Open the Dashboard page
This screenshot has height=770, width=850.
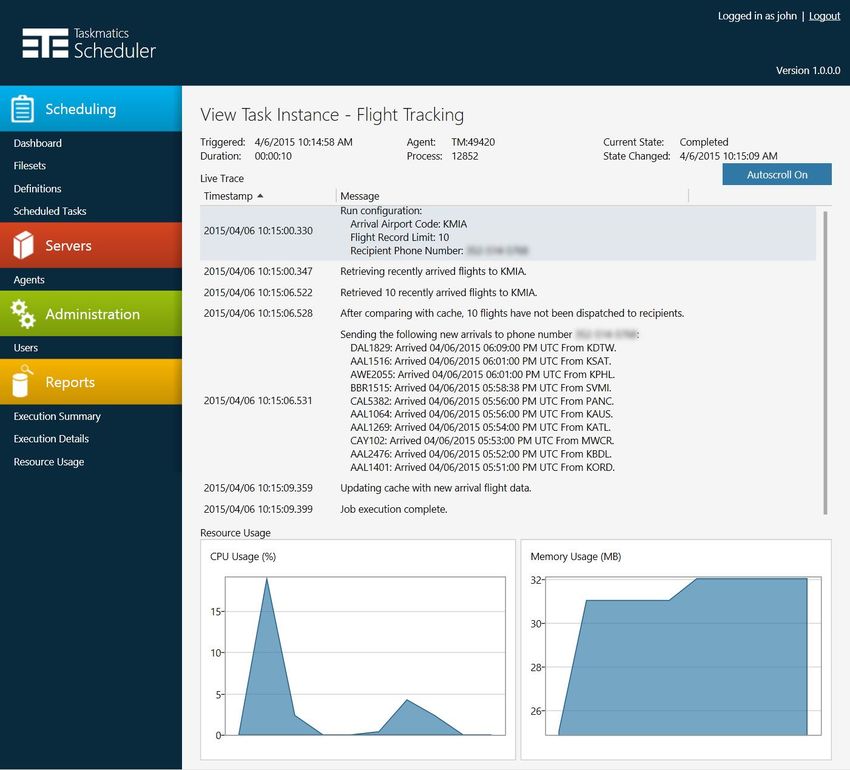(37, 143)
